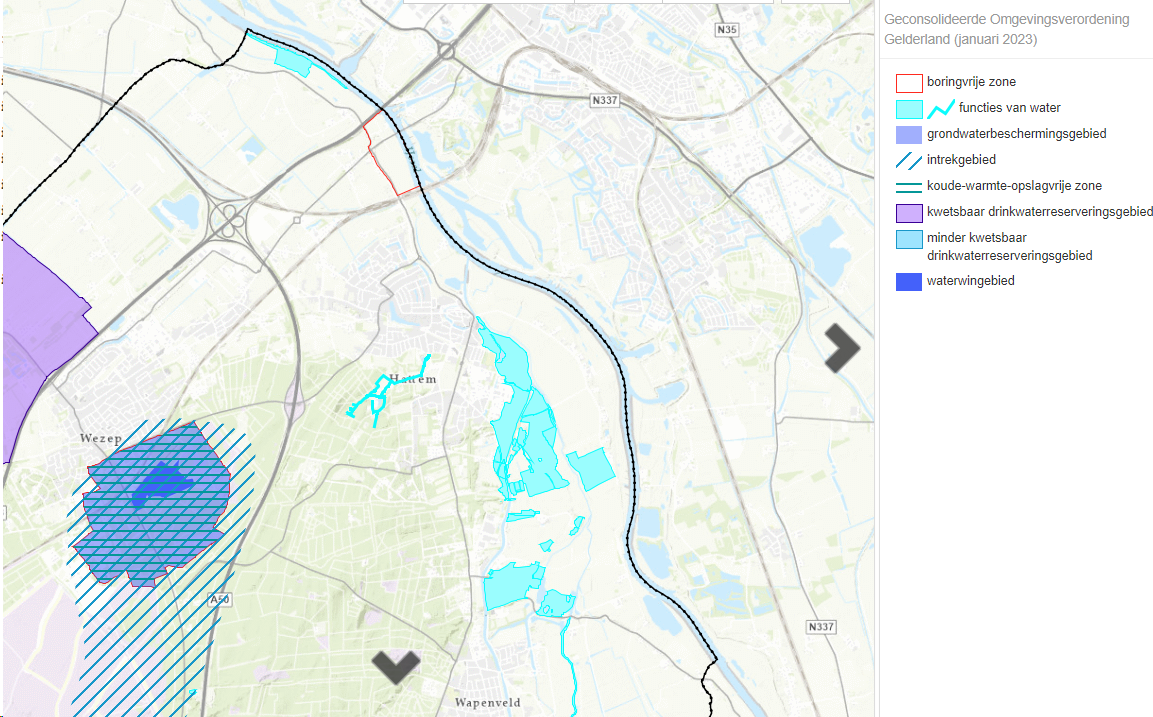Click the Hattem town label
The image size is (1153, 717).
coord(412,379)
